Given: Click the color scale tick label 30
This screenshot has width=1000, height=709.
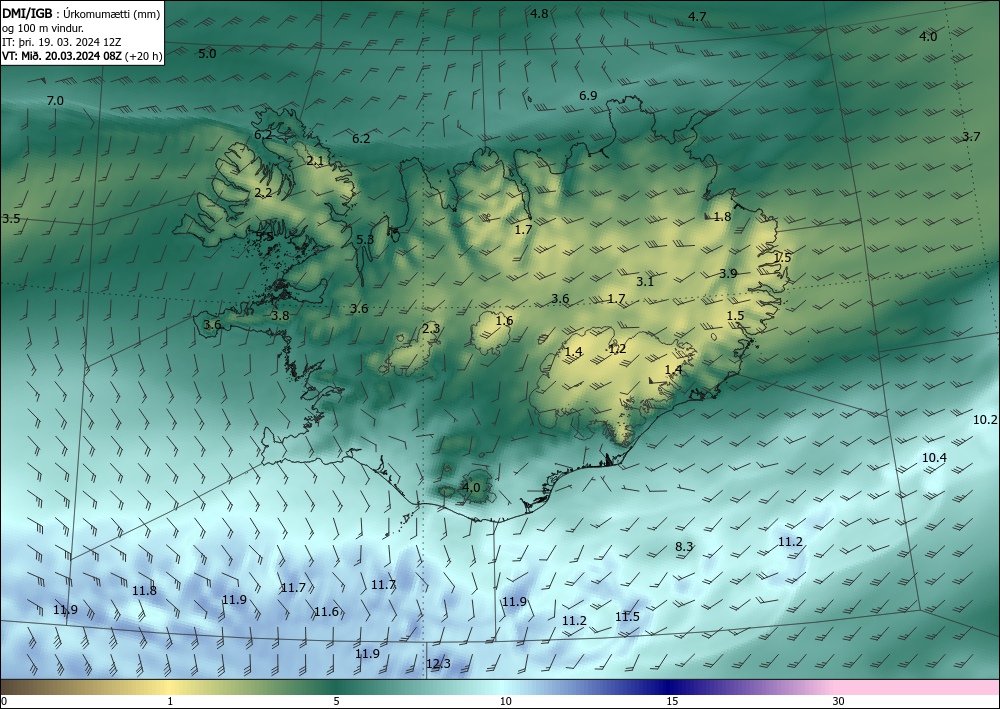Looking at the screenshot, I should pos(839,702).
